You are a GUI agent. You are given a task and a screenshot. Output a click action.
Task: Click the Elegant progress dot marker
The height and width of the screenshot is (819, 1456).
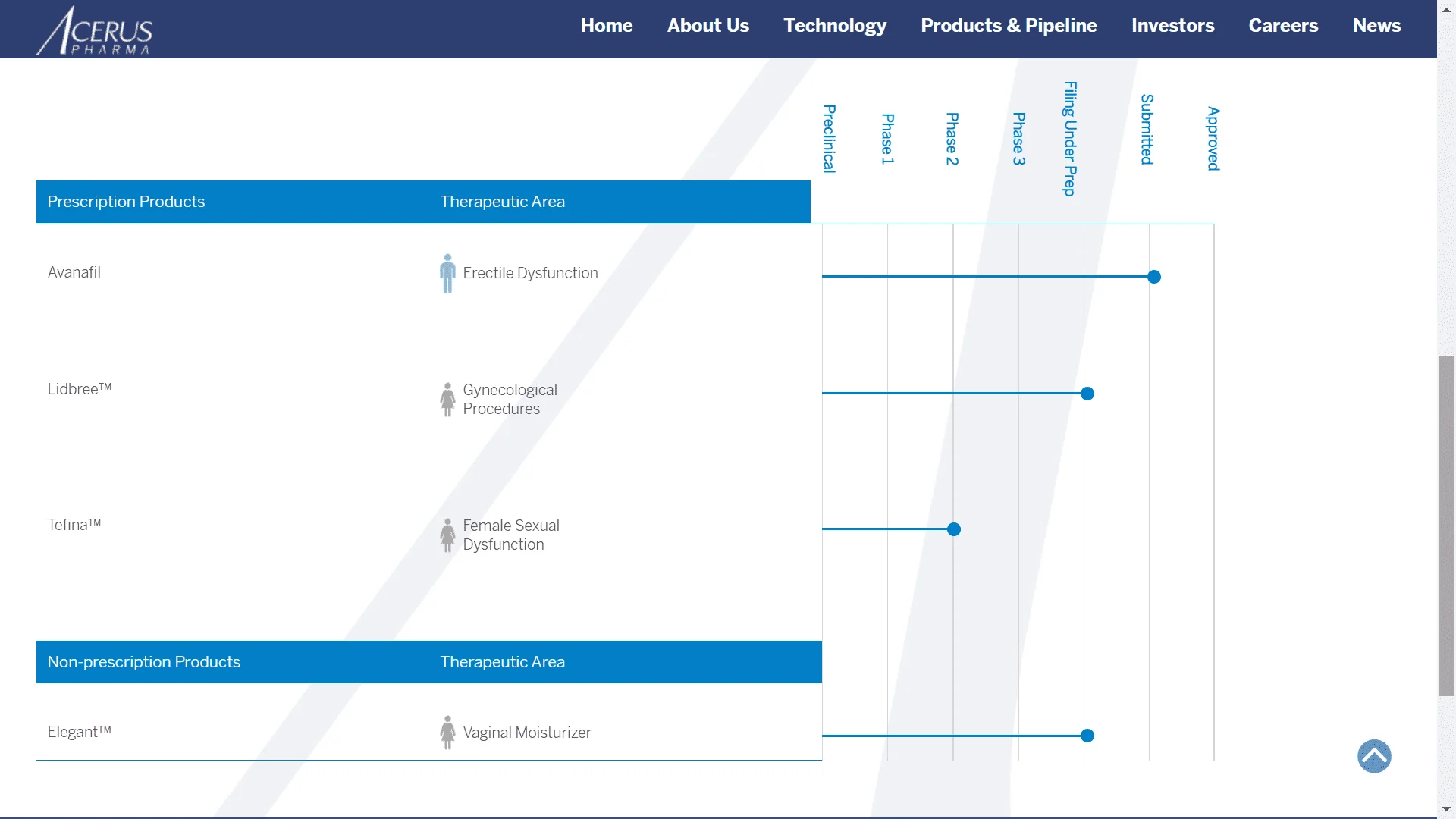[x=1087, y=736]
